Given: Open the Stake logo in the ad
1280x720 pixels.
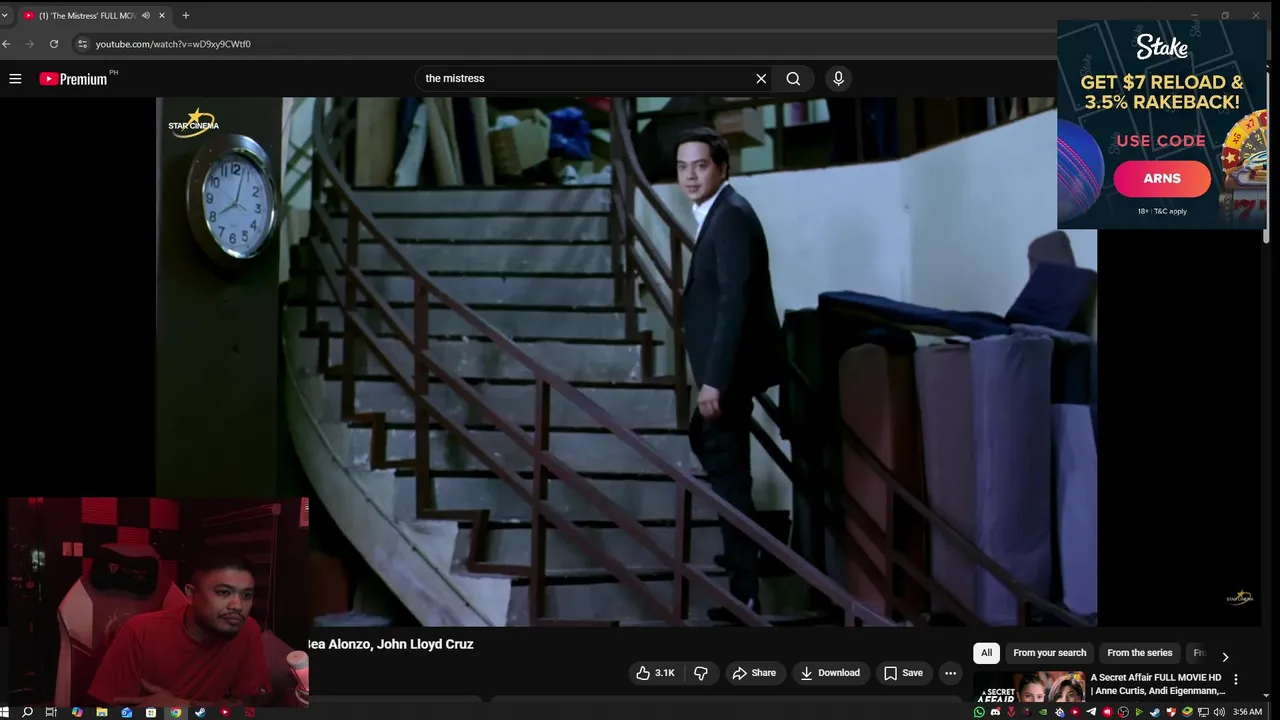Looking at the screenshot, I should click(1161, 47).
